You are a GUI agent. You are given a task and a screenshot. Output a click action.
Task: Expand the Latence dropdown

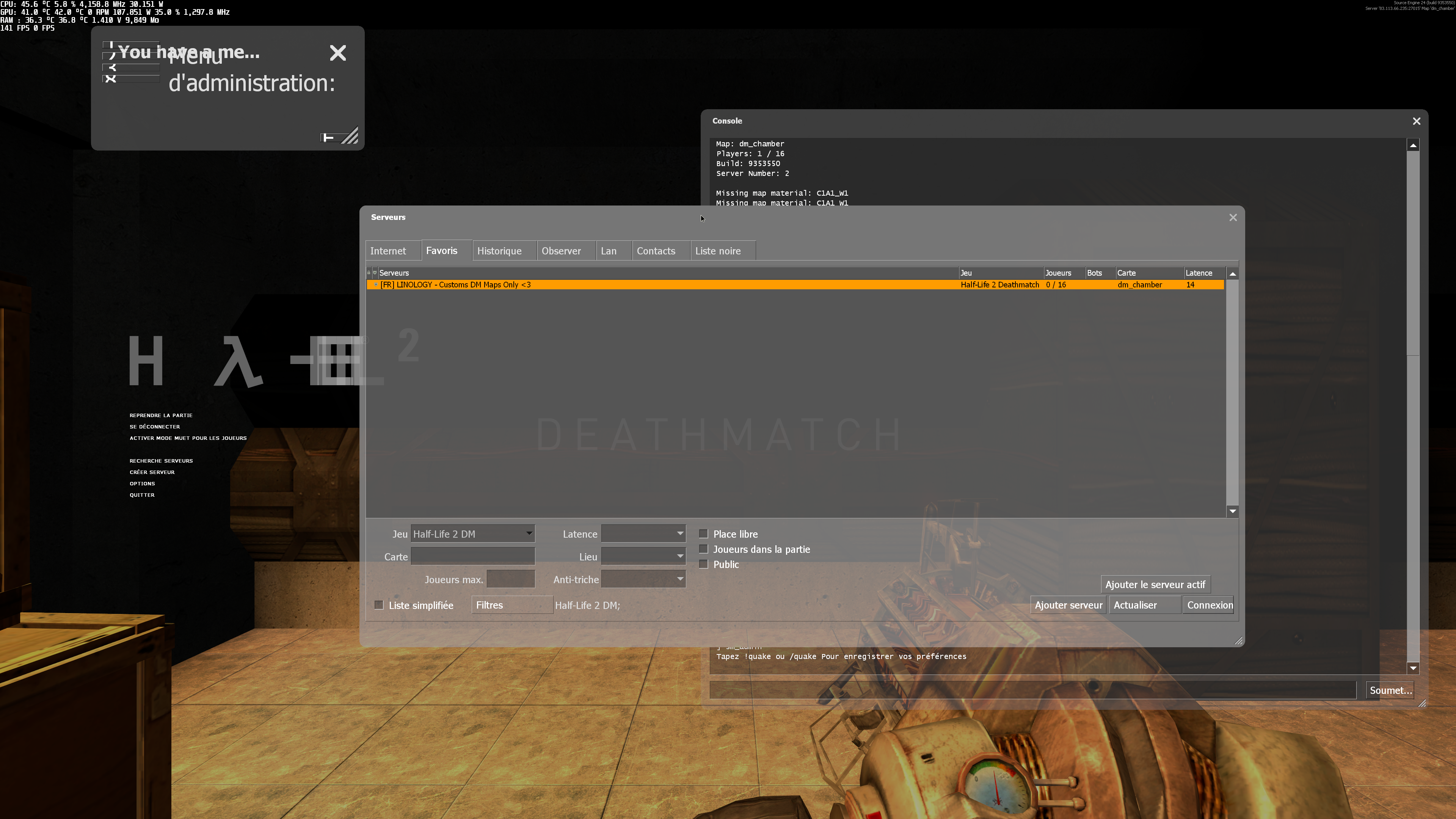(x=643, y=534)
